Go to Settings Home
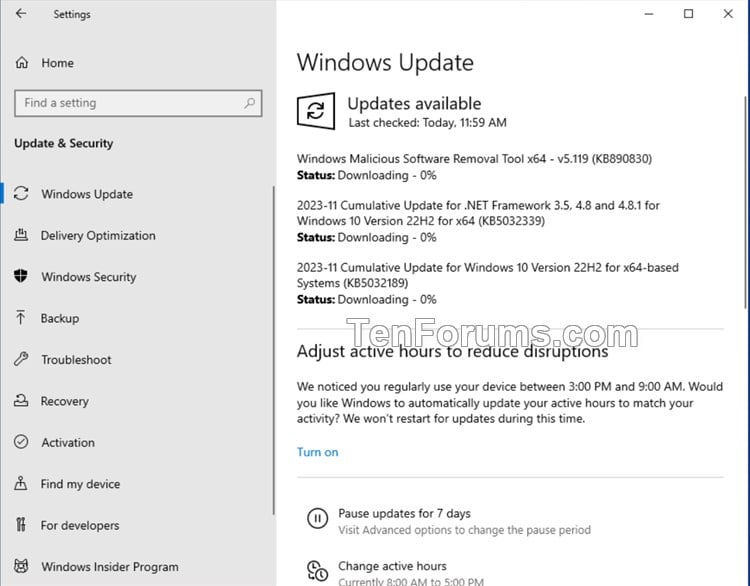750x586 pixels. click(x=57, y=63)
